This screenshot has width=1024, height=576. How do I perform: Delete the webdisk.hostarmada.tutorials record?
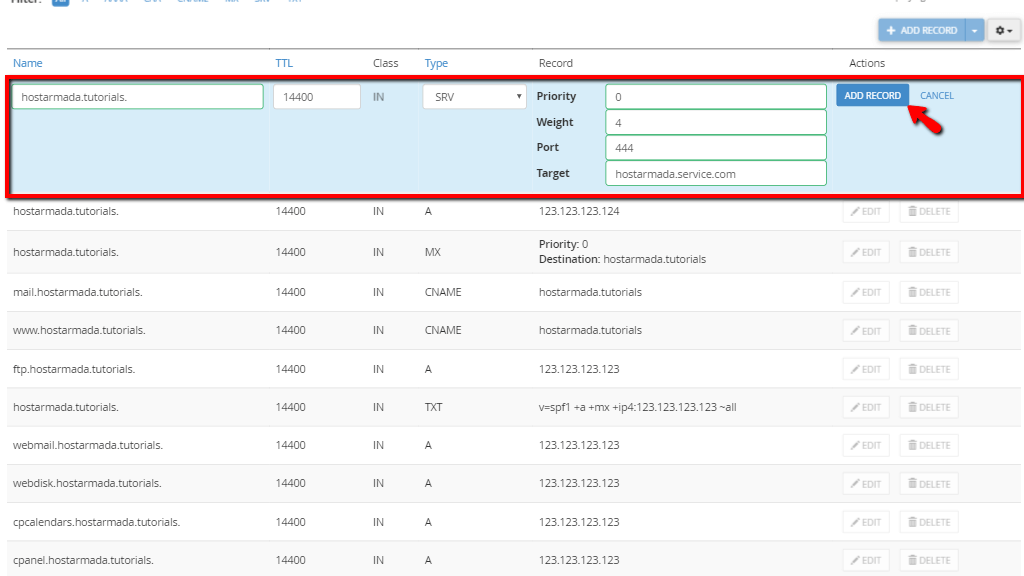pyautogui.click(x=929, y=484)
